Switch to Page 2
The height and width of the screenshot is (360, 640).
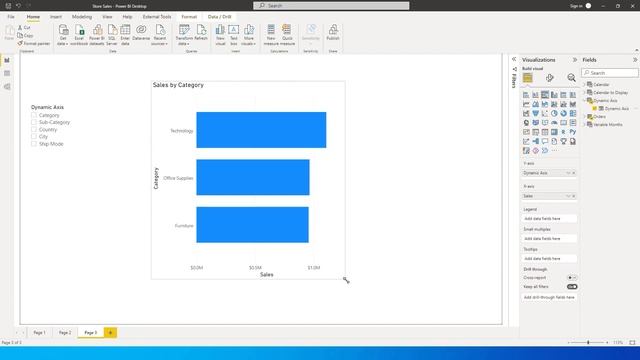(x=65, y=333)
